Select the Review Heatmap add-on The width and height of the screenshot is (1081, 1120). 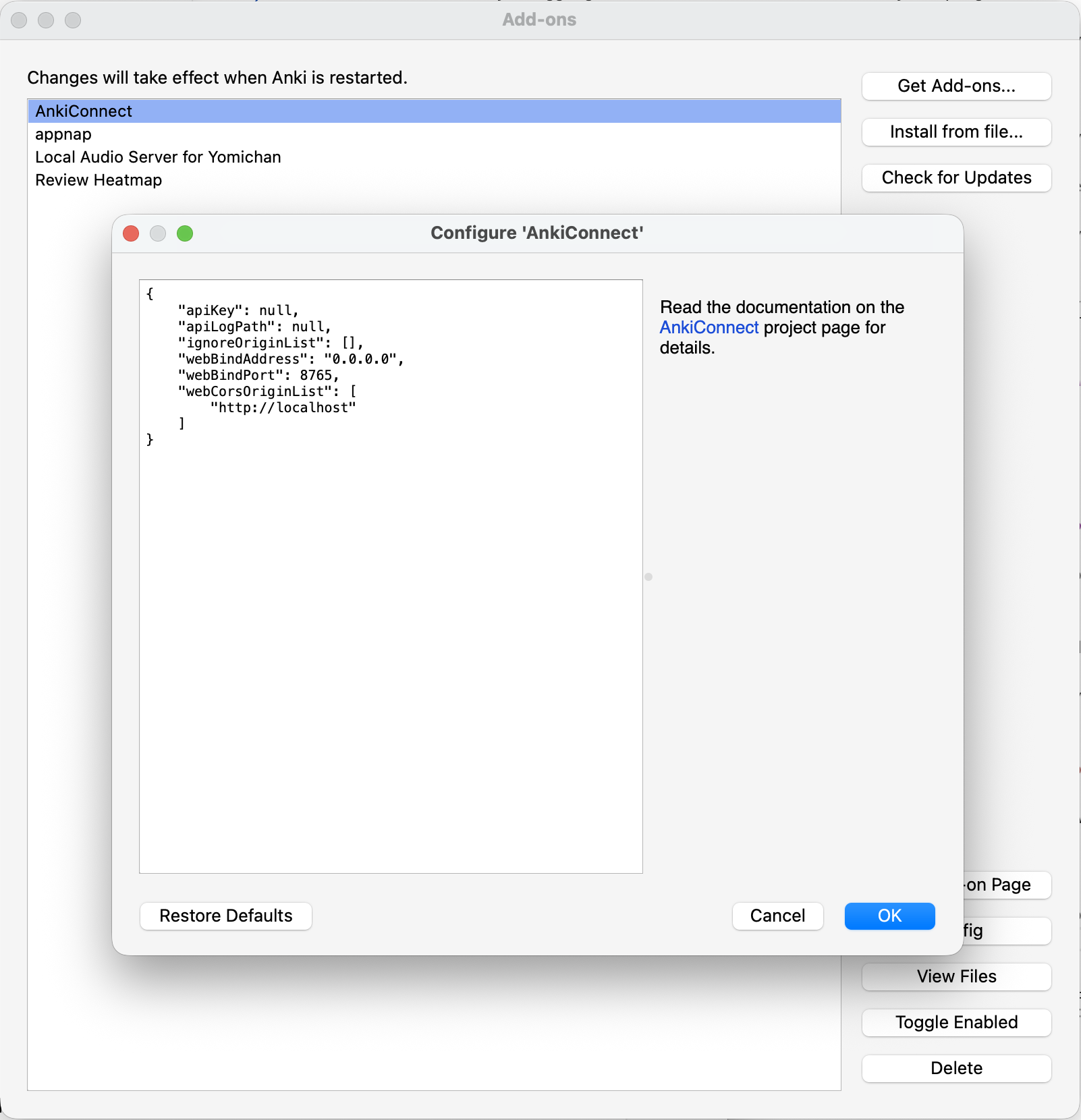434,180
